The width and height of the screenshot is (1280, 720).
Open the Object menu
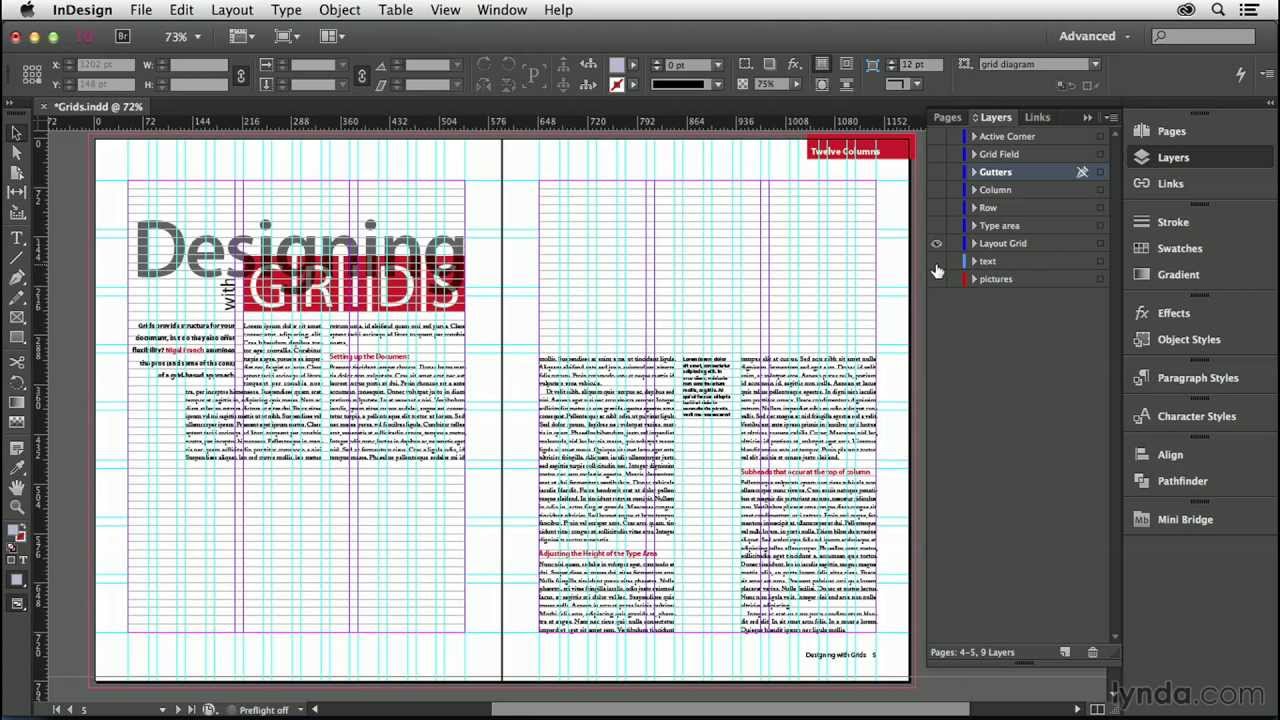point(339,9)
